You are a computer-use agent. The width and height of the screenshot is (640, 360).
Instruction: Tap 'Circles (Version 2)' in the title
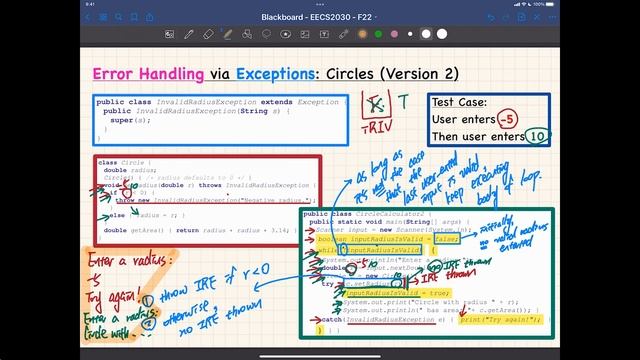(x=392, y=74)
